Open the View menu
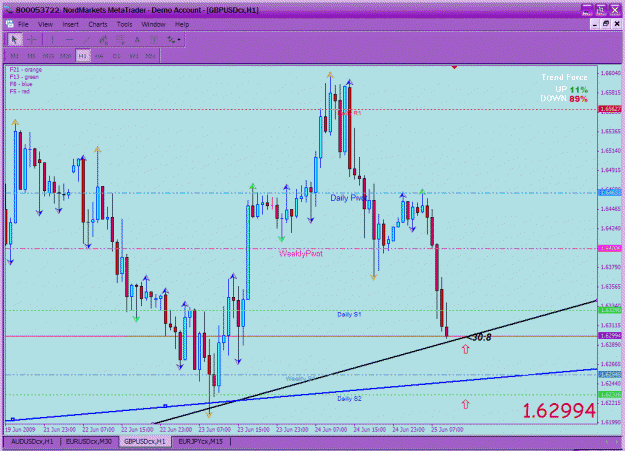The image size is (625, 451). (45, 24)
